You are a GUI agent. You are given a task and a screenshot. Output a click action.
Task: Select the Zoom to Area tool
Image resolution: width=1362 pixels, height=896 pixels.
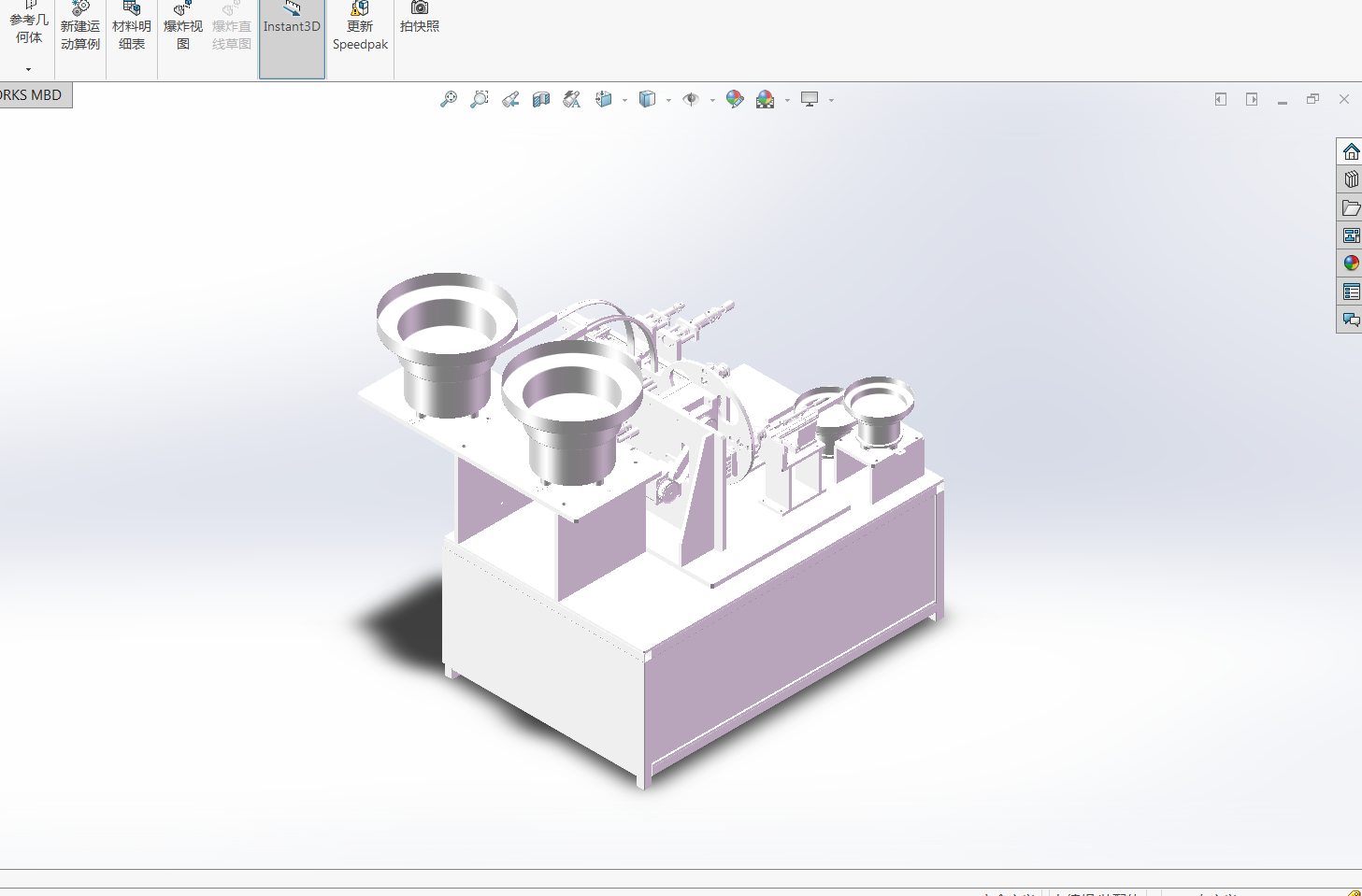480,99
